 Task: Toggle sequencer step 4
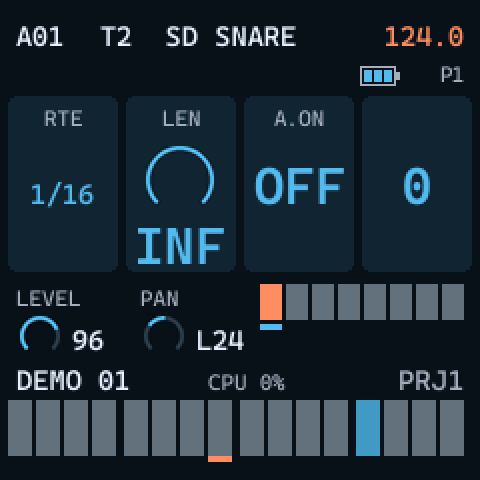click(x=104, y=428)
